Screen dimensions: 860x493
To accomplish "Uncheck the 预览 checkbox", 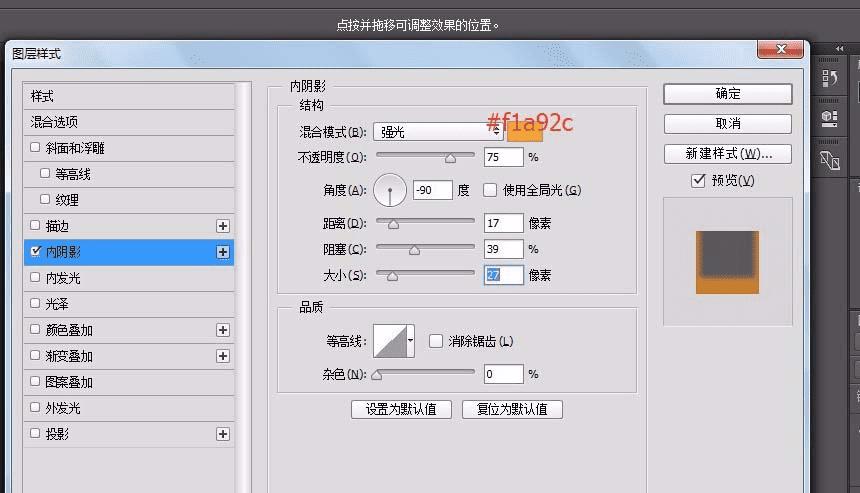I will 698,180.
